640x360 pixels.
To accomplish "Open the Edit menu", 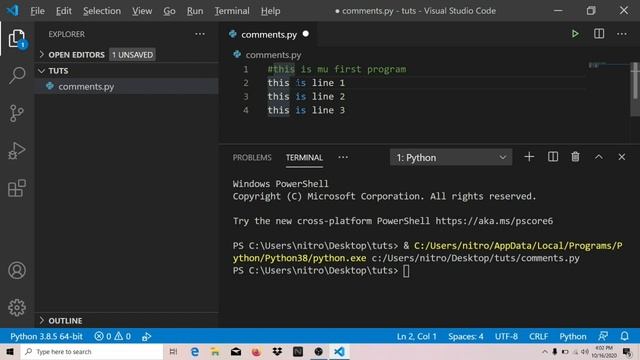I will tap(64, 11).
